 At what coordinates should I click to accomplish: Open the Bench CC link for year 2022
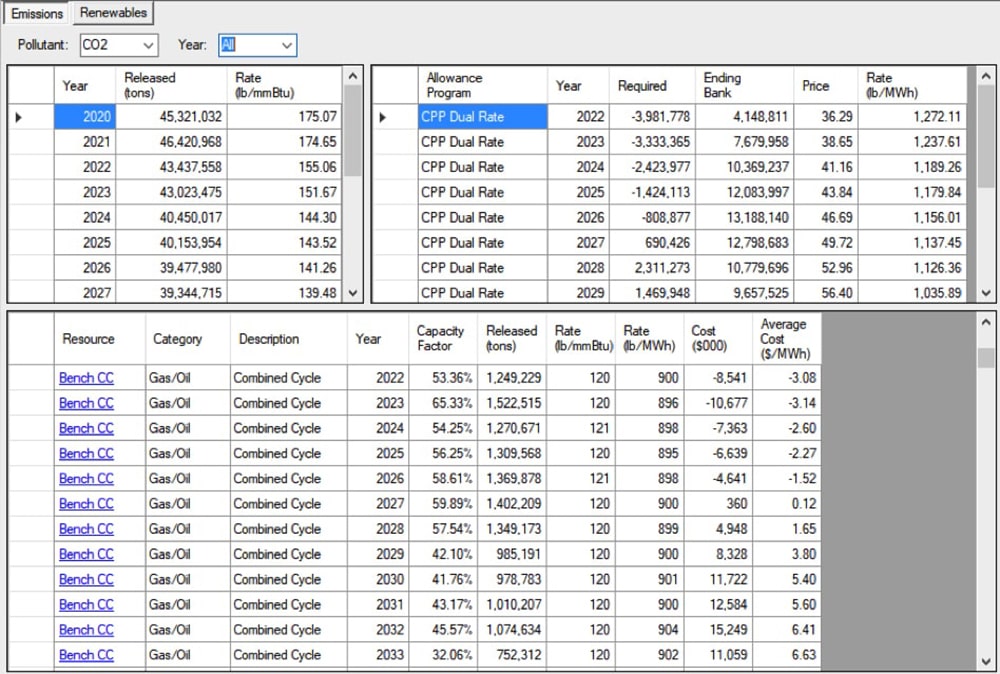(x=86, y=378)
